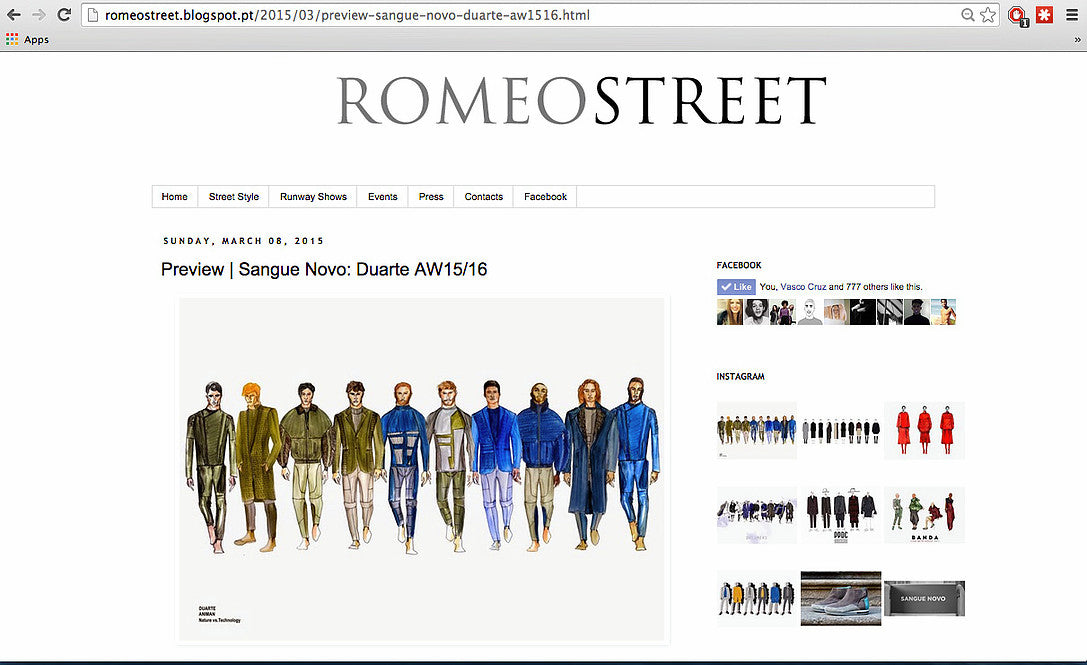1087x665 pixels.
Task: Click the FACEBOOK sidebar heading
Action: 739,265
